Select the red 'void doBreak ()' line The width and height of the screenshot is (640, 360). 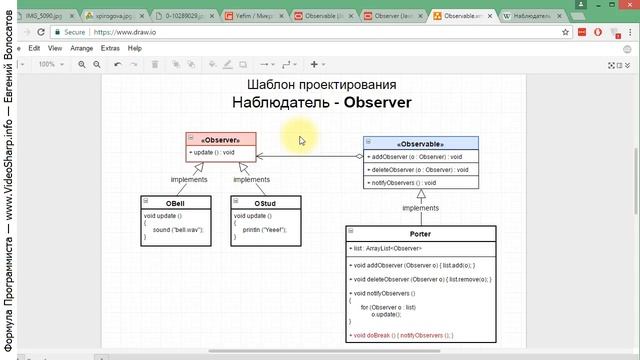coord(401,336)
